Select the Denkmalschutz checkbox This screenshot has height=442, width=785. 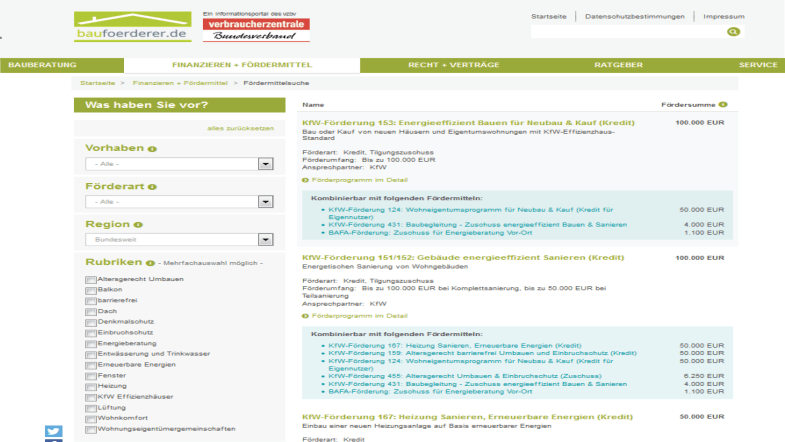point(91,322)
